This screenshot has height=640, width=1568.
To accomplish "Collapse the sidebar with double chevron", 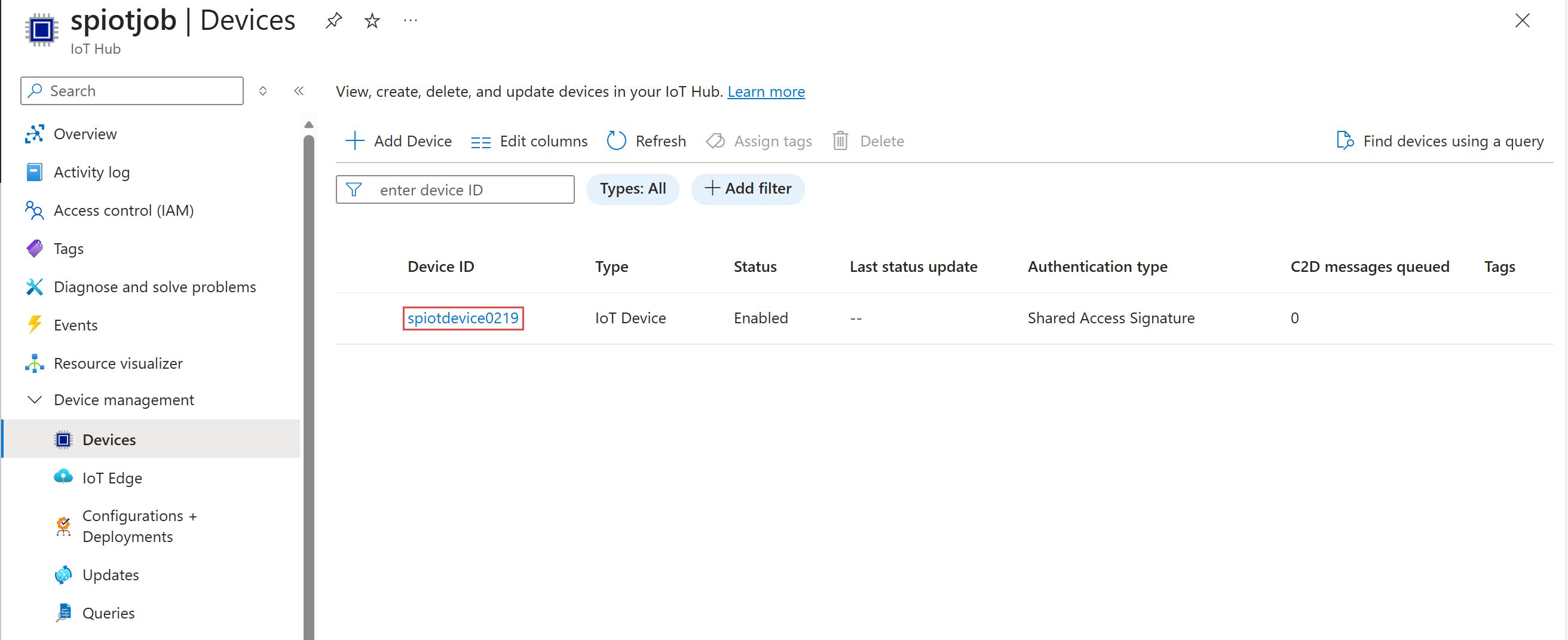I will (x=299, y=91).
